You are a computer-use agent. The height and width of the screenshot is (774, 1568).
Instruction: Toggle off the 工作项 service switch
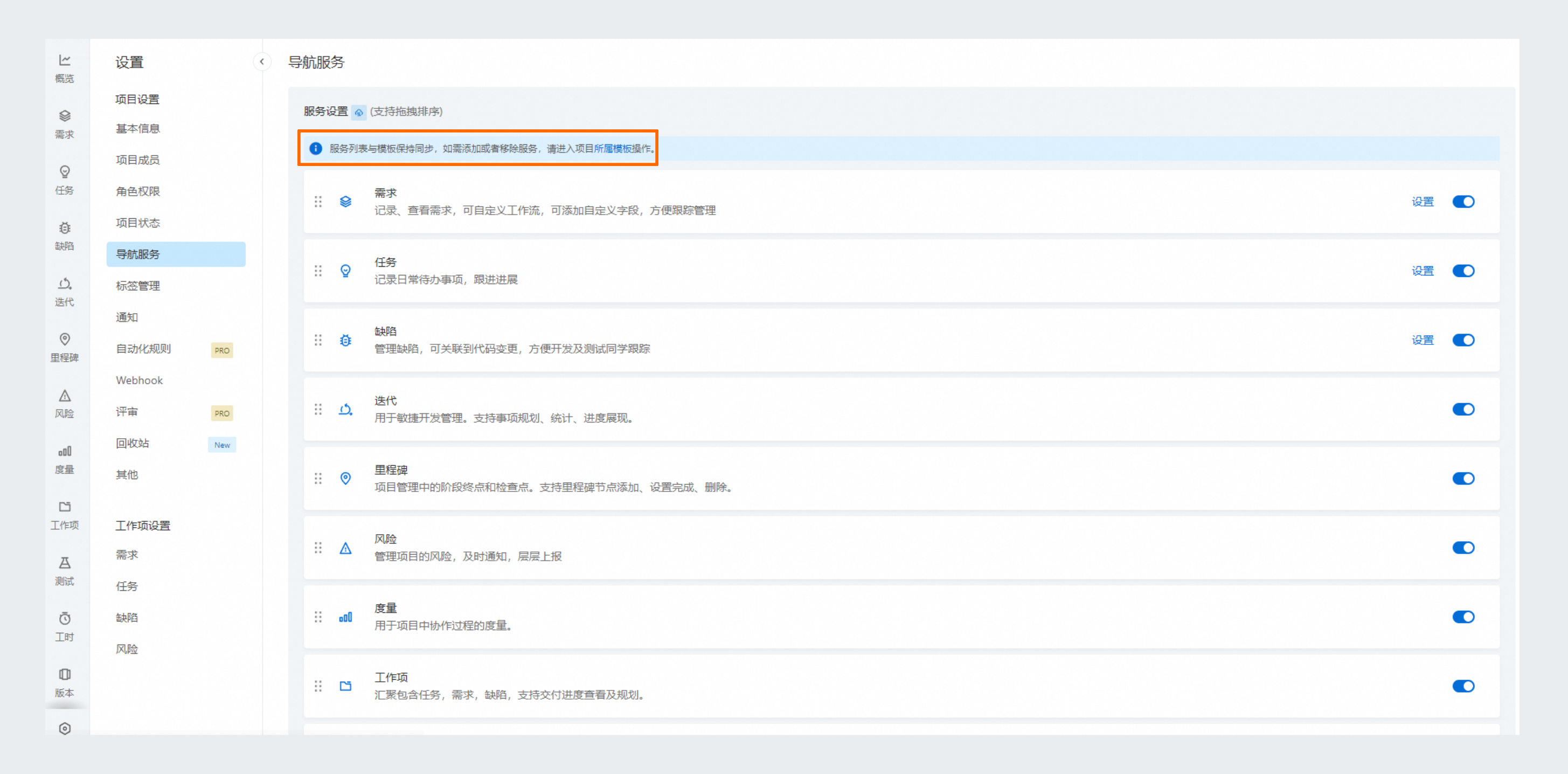pos(1463,686)
